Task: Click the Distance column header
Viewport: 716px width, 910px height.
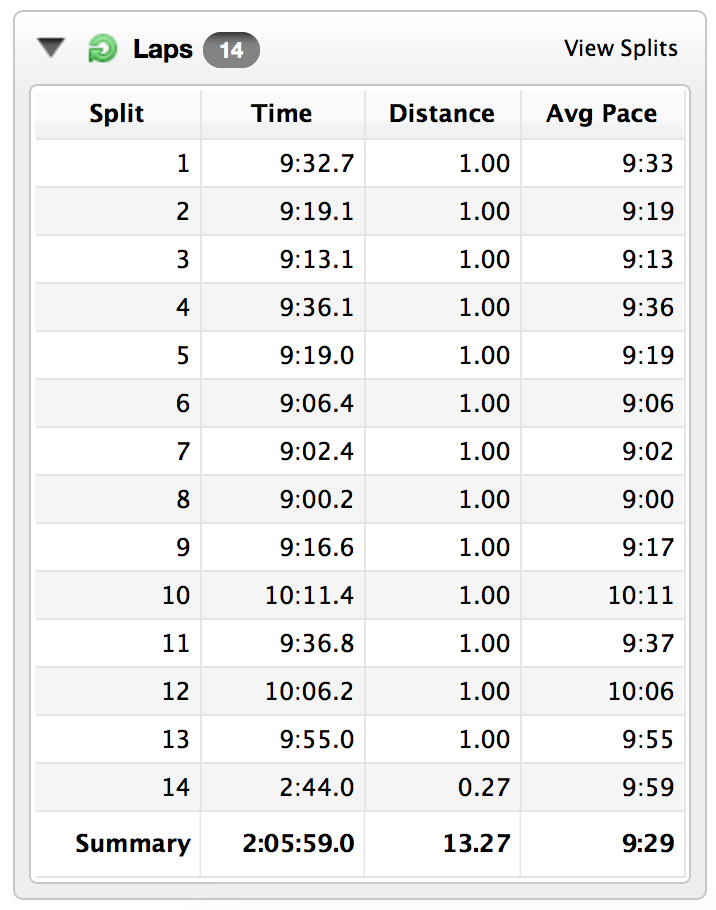Action: (x=442, y=114)
